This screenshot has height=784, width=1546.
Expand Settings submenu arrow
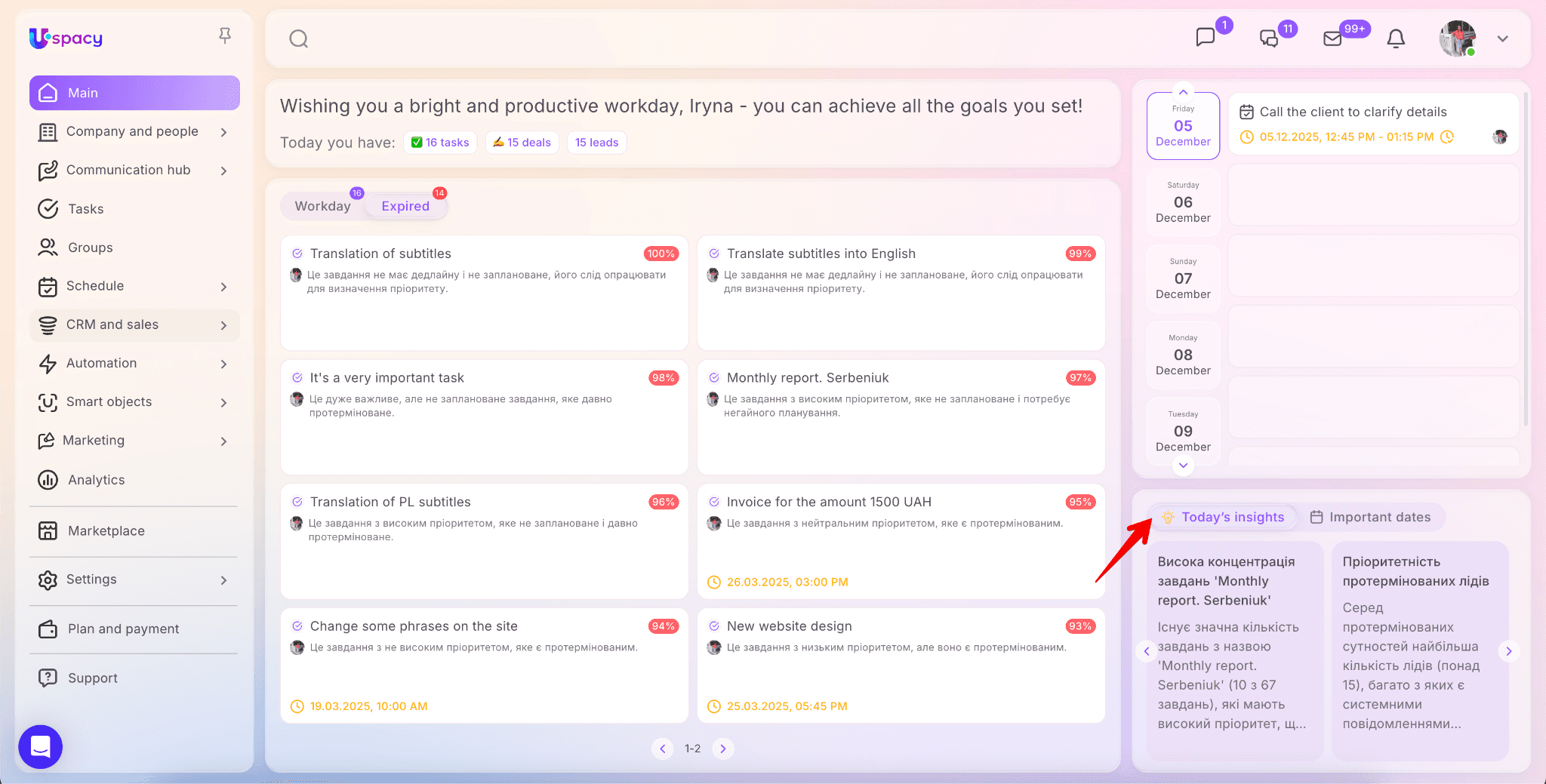tap(223, 580)
